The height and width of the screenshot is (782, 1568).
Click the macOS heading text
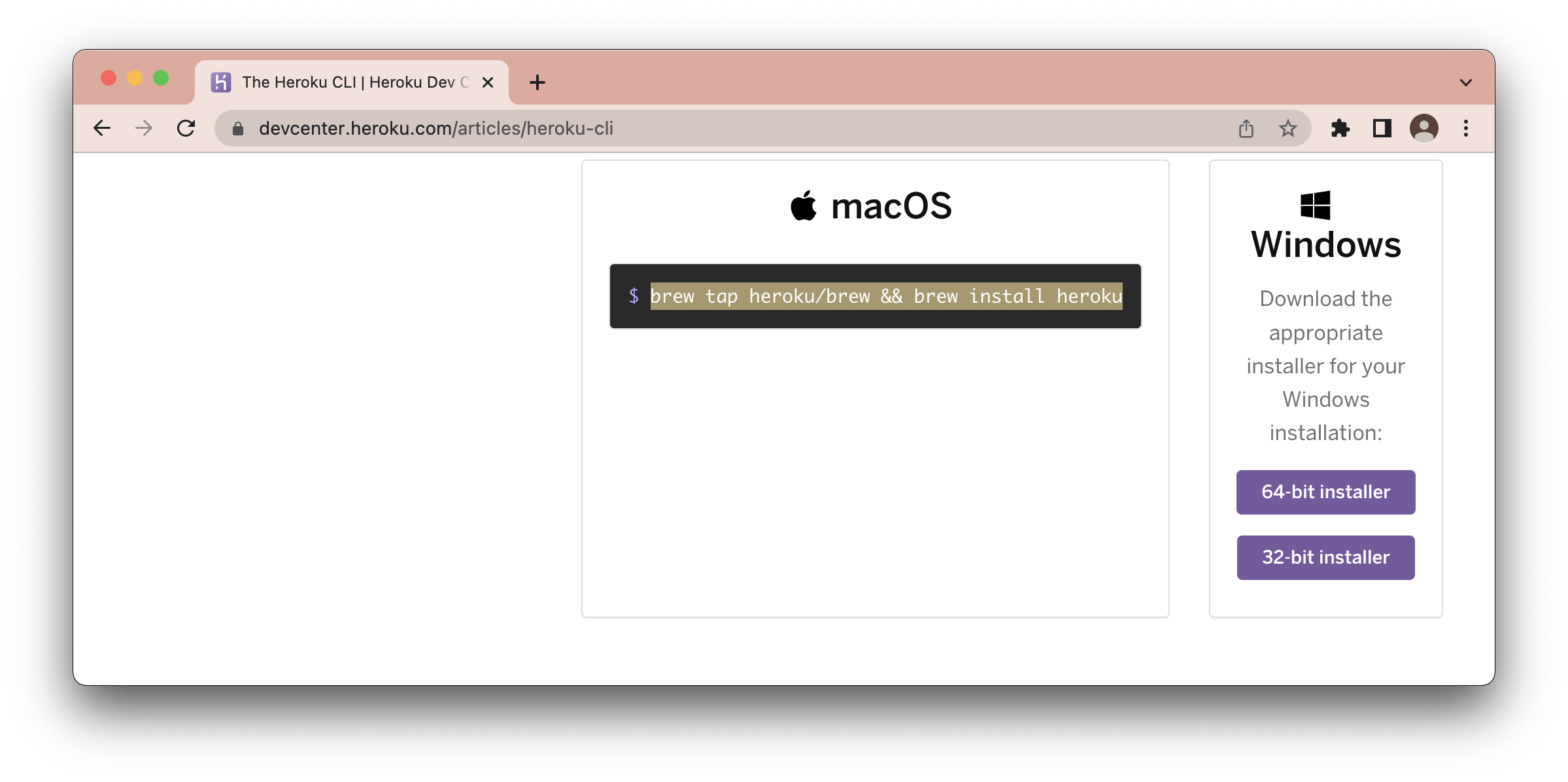(891, 207)
